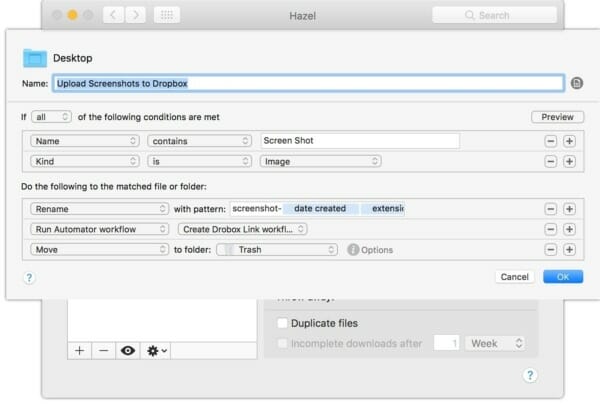Image resolution: width=600 pixels, height=404 pixels.
Task: Open the 'all' conditions match dropdown
Action: point(51,117)
